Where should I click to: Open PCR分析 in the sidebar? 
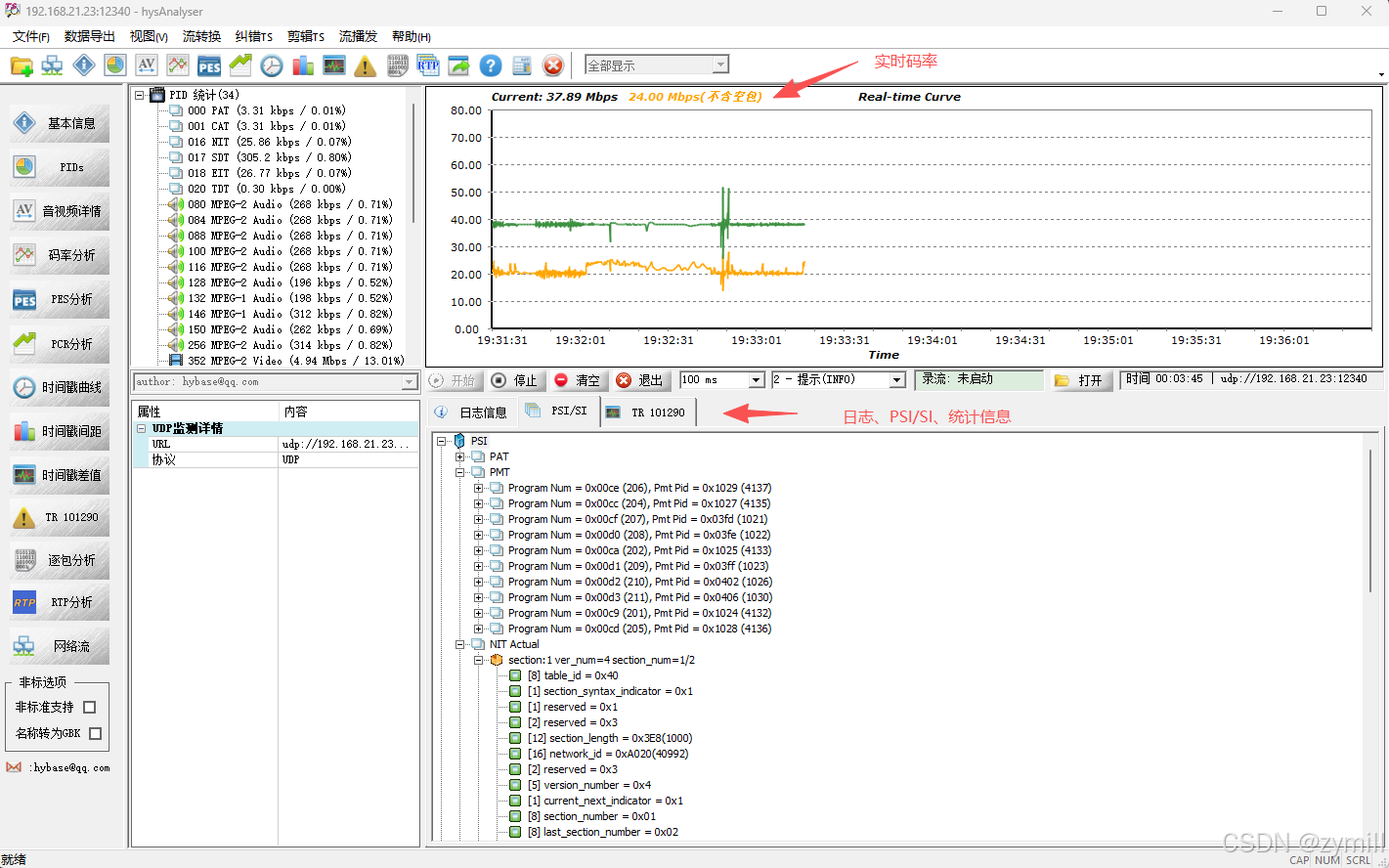click(60, 344)
